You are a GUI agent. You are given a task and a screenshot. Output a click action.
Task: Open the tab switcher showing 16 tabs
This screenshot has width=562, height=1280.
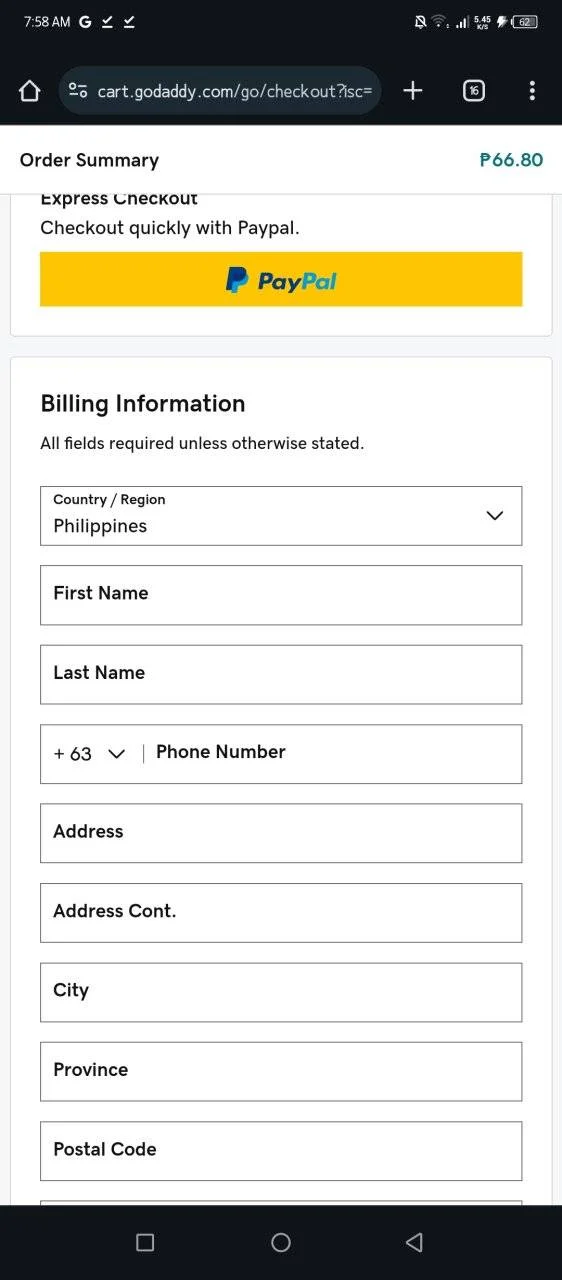click(474, 91)
